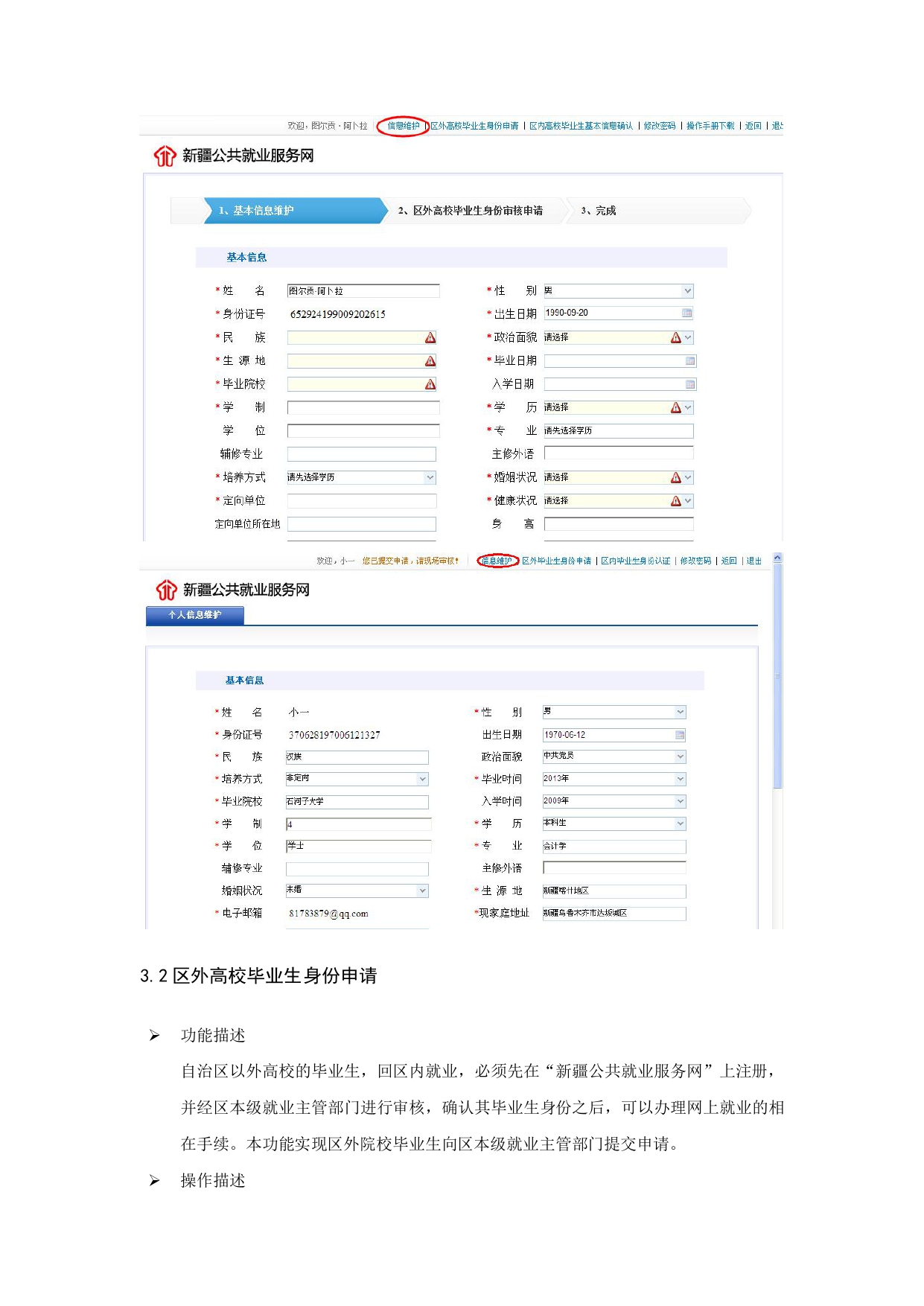
Task: Click ID number 652924199009202615
Action: 337,314
